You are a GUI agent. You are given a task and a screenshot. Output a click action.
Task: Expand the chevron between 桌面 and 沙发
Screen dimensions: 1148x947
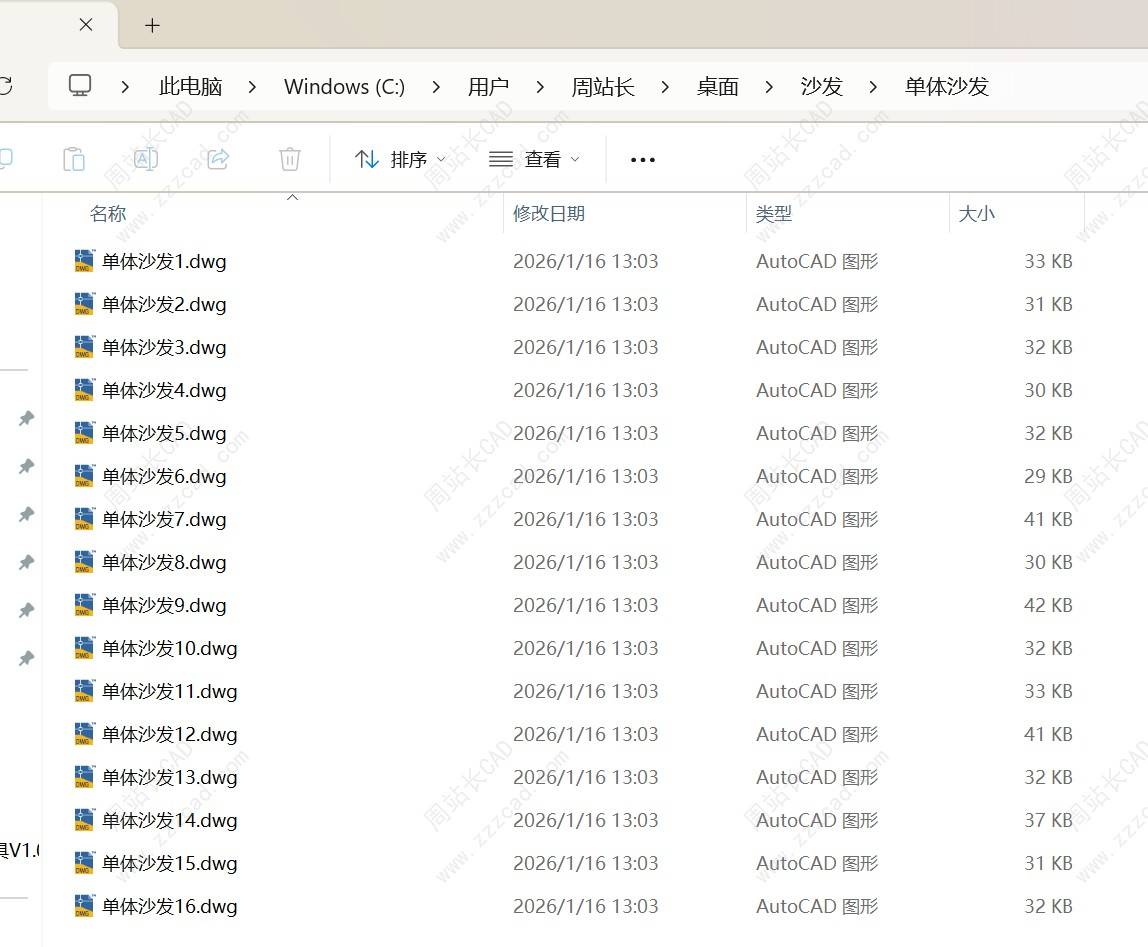click(x=769, y=87)
